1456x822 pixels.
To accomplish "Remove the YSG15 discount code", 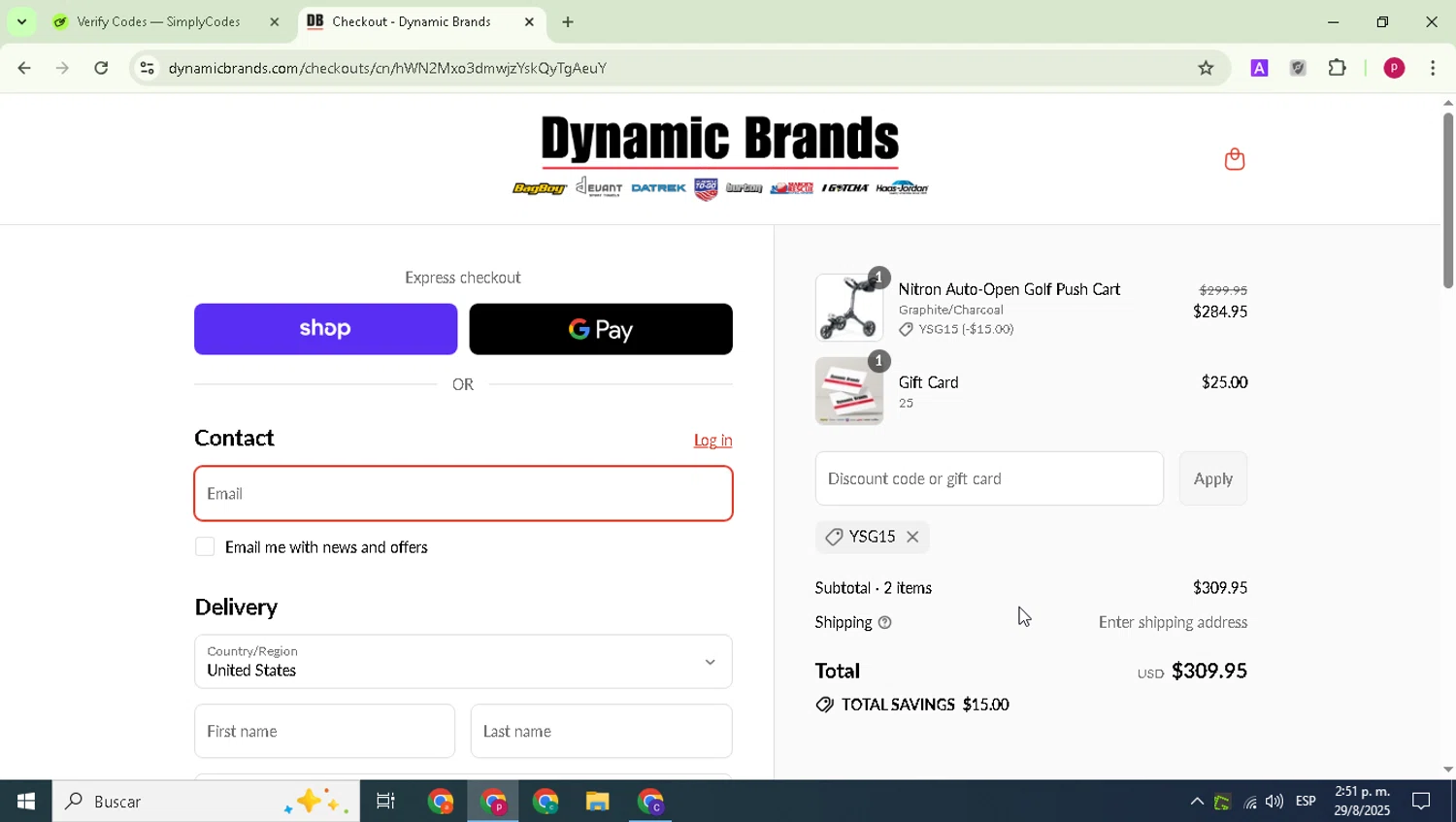I will (x=912, y=537).
